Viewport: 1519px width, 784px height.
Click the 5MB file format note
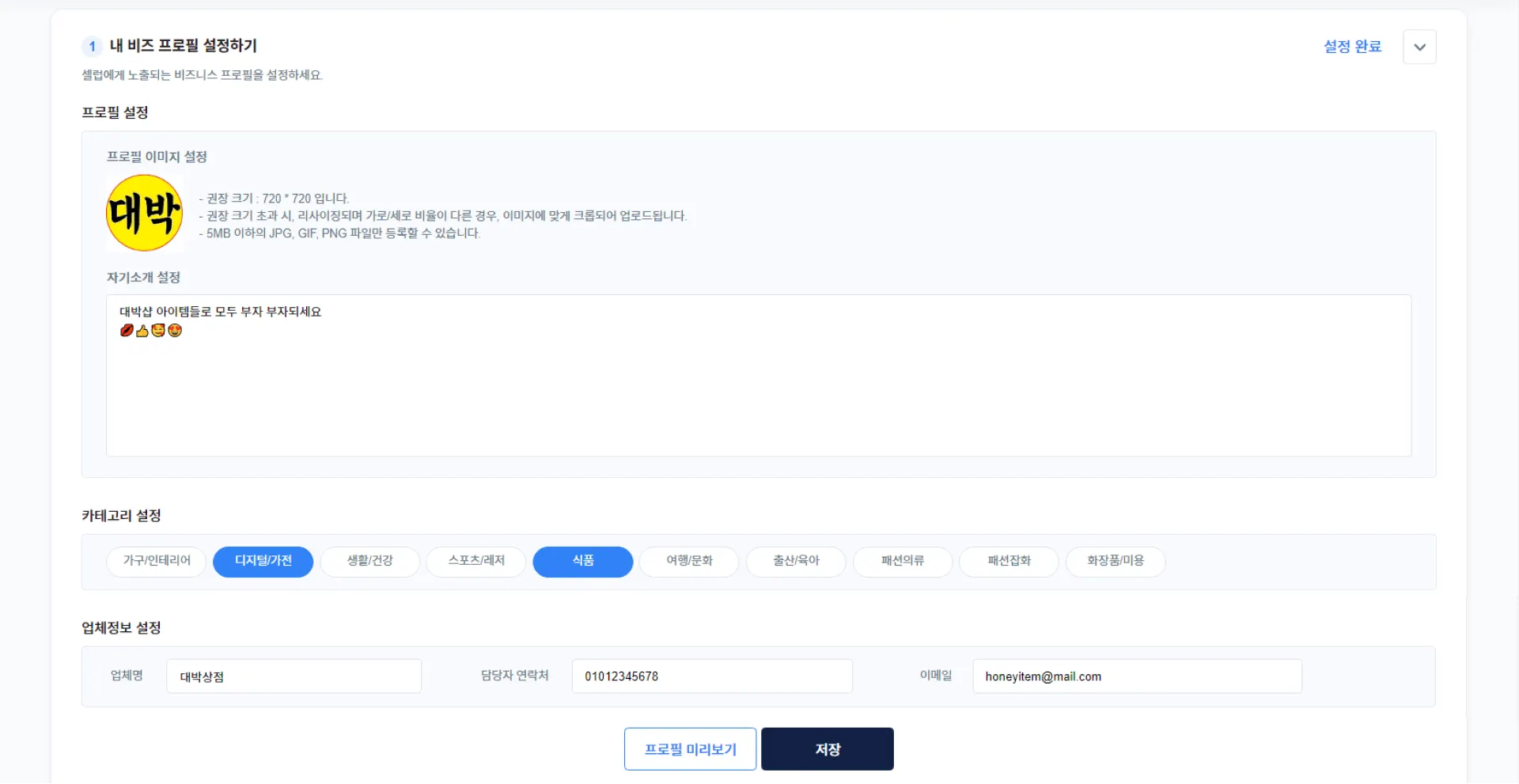[339, 233]
